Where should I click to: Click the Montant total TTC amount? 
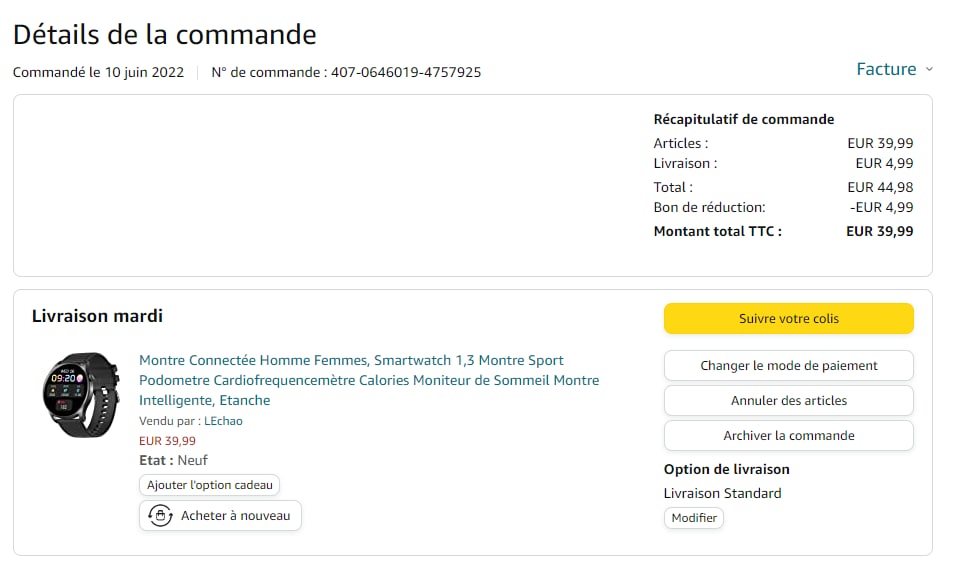click(x=879, y=231)
